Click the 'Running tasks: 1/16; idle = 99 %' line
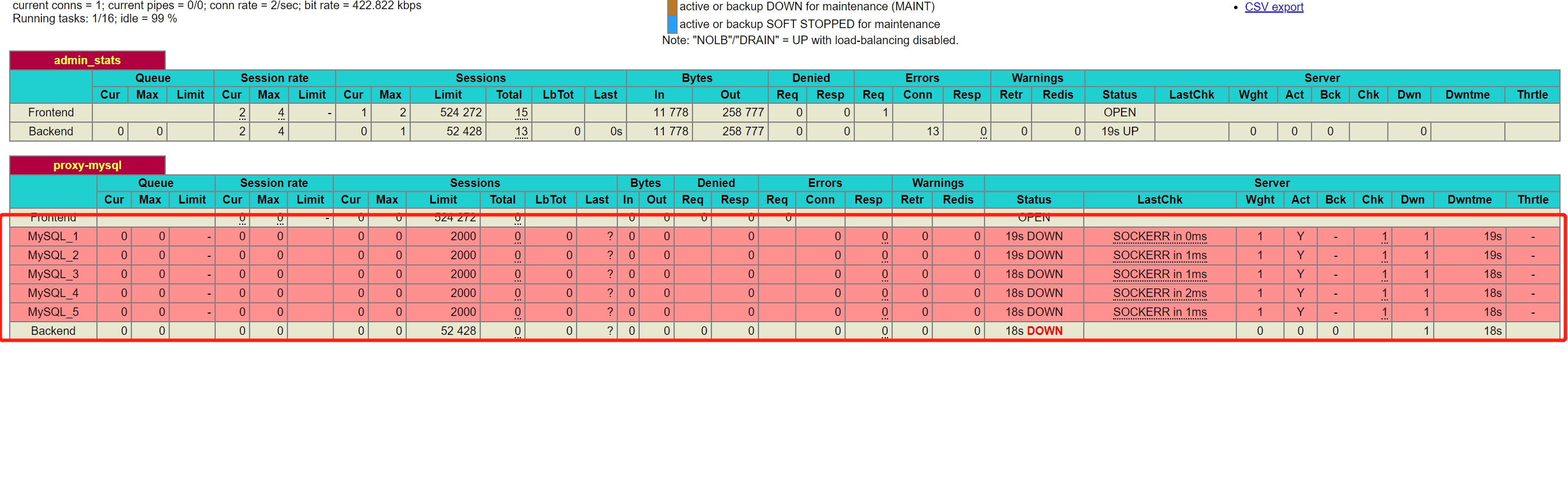This screenshot has width=1568, height=496. [95, 19]
